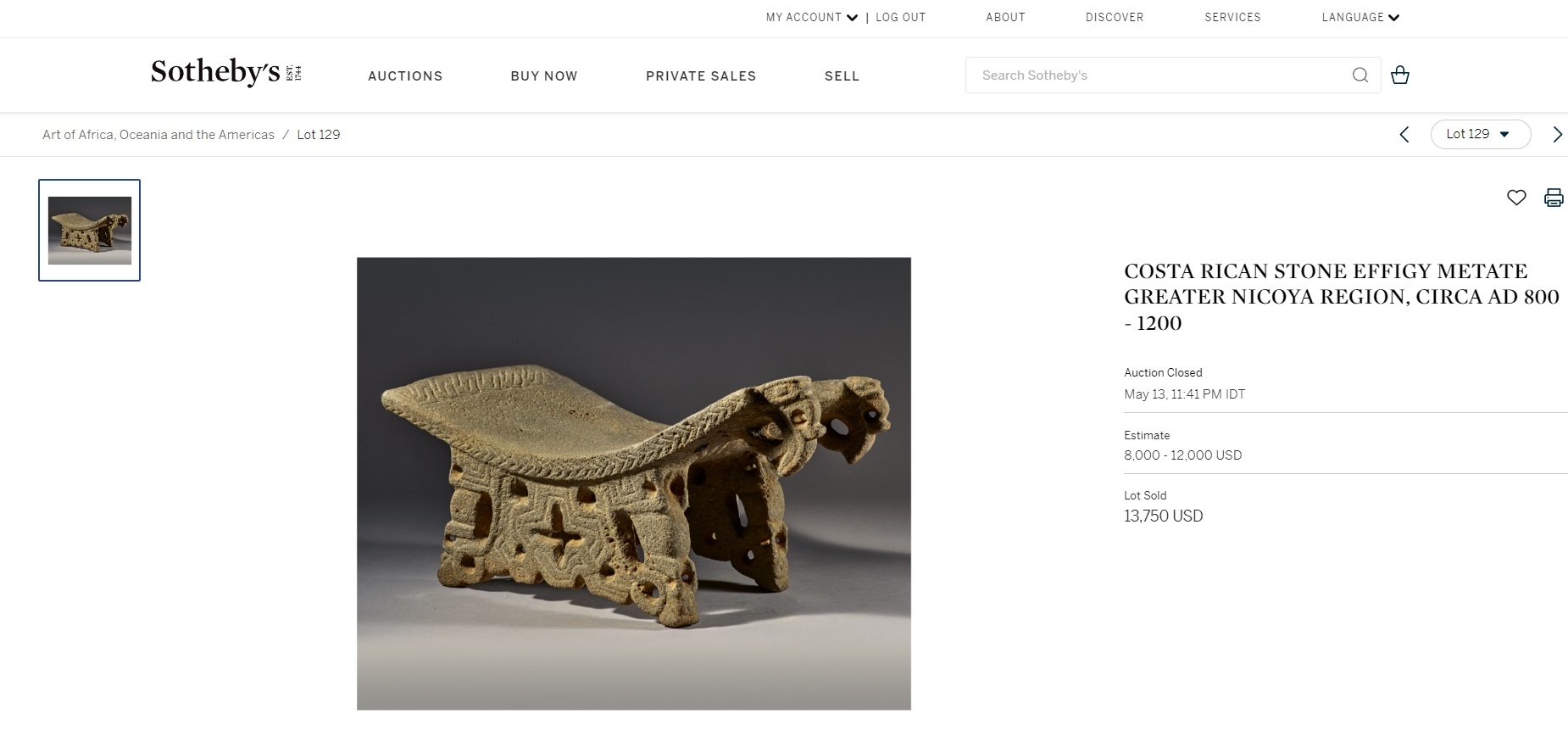This screenshot has width=1568, height=731.
Task: Open Art of Africa, Oceania breadcrumb
Action: click(158, 135)
